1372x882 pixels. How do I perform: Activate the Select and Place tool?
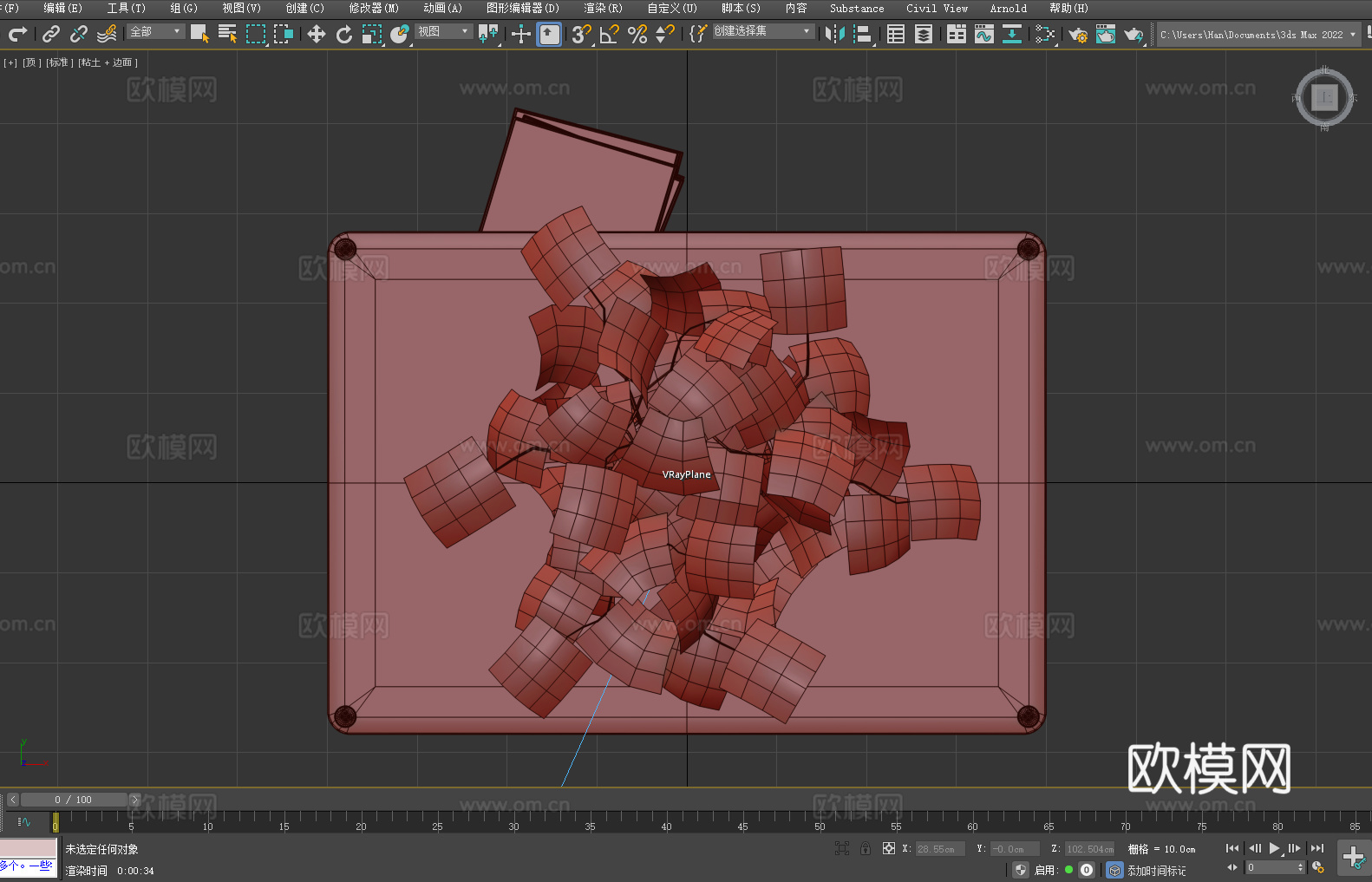400,34
